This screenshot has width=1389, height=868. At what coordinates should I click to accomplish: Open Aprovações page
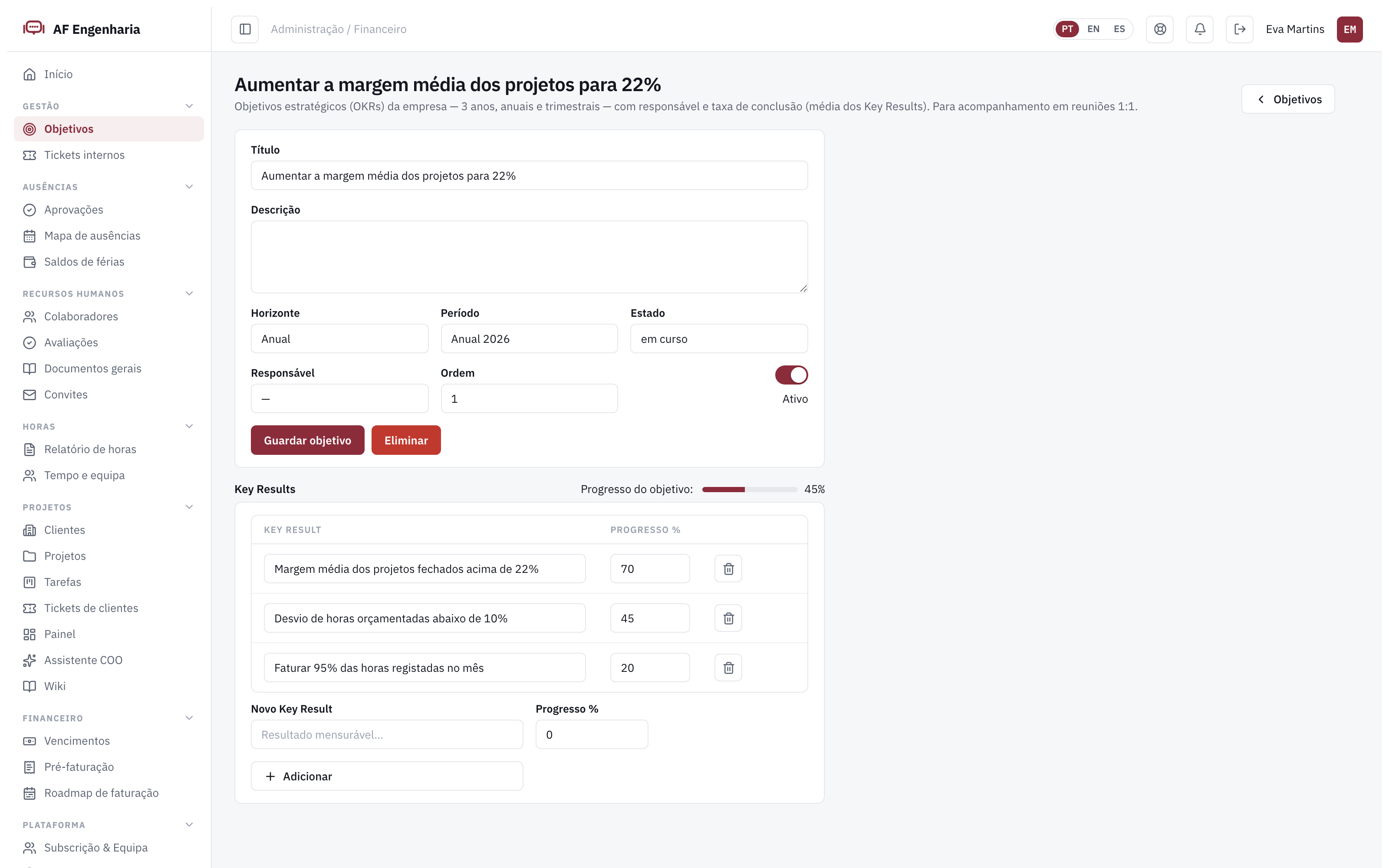[x=109, y=210]
